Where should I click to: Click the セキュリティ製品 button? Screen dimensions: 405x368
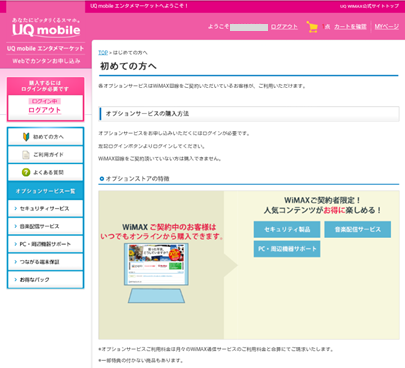tap(287, 229)
